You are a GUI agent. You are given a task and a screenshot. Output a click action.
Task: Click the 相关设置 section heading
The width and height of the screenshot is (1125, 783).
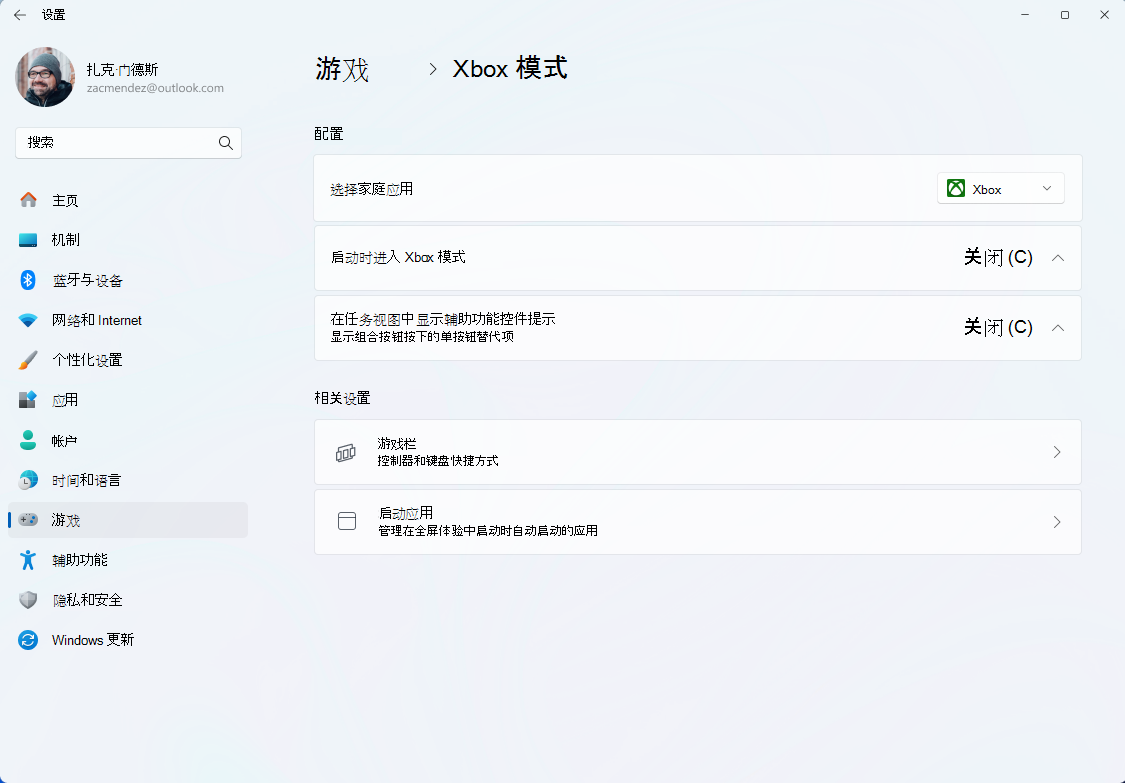pyautogui.click(x=342, y=398)
